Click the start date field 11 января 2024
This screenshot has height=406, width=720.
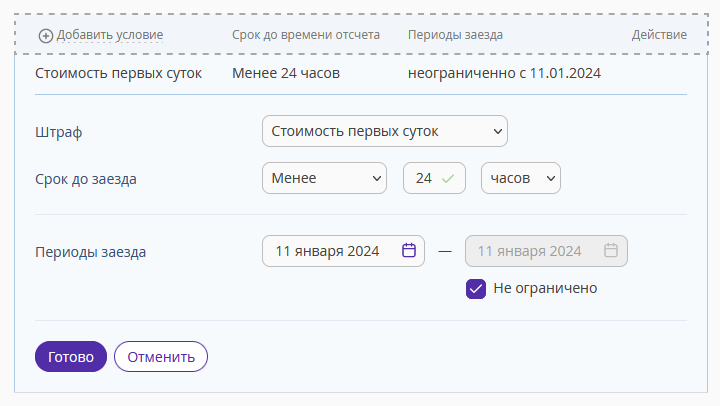(x=343, y=251)
